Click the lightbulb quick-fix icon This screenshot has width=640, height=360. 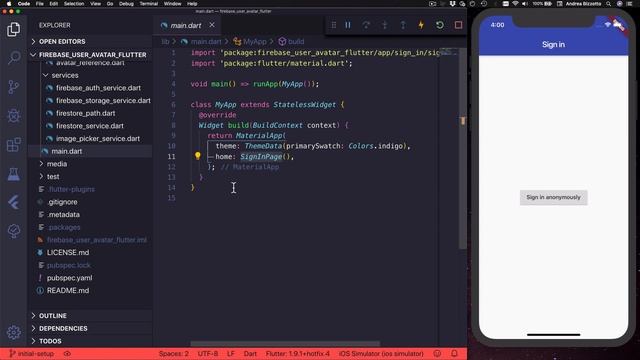[x=198, y=156]
